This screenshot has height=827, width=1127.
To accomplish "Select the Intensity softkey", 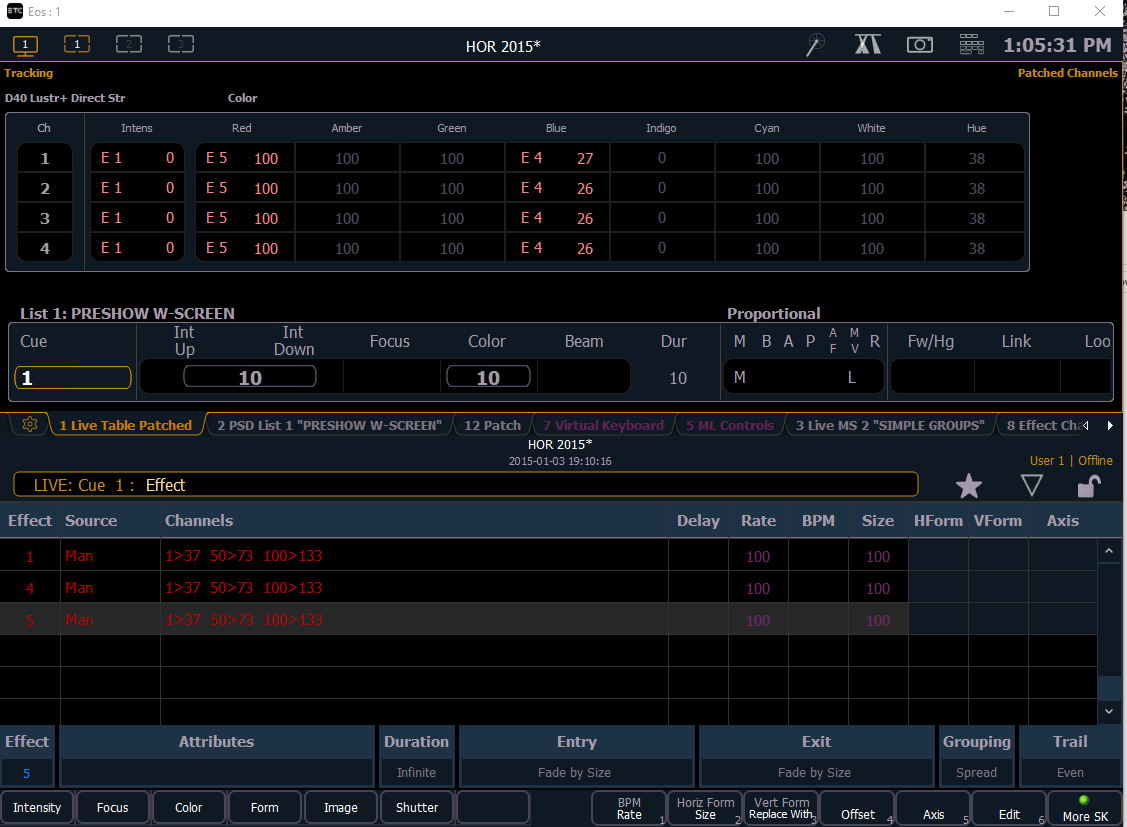I will pos(37,808).
